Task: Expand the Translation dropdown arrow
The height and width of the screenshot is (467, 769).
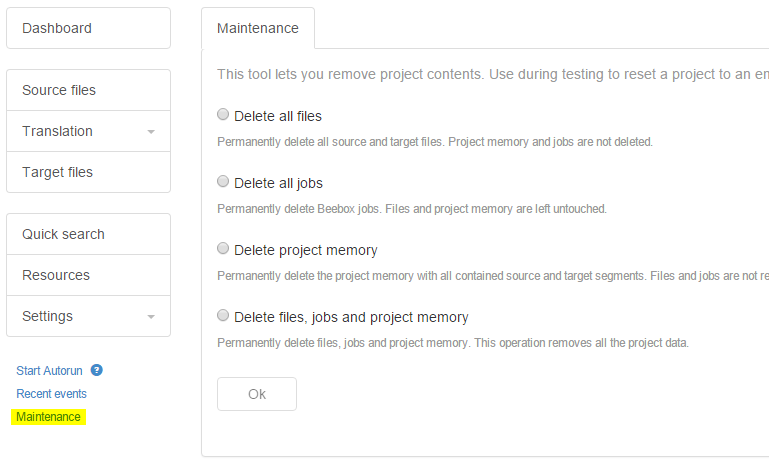Action: 151,132
